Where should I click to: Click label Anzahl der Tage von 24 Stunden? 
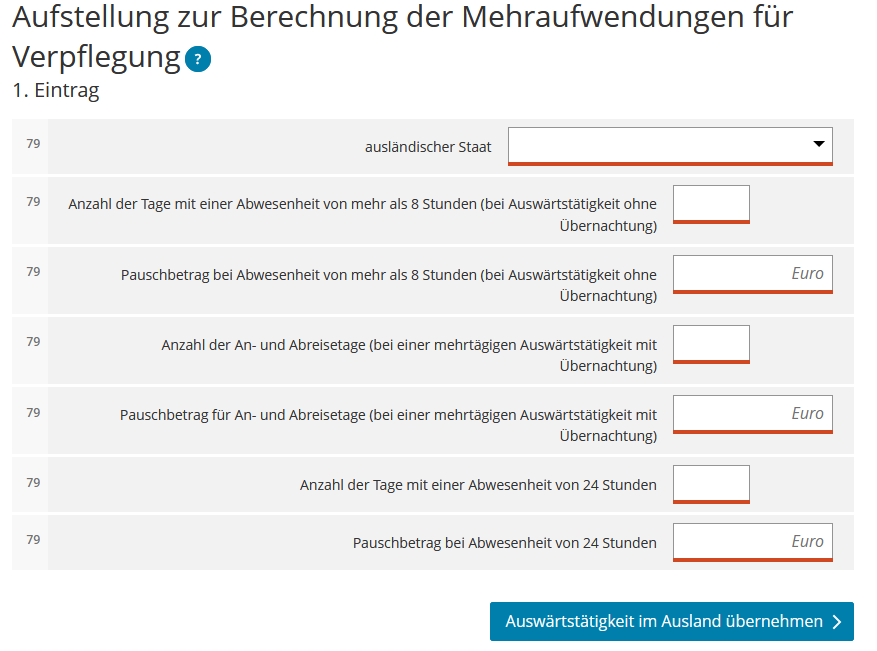478,485
